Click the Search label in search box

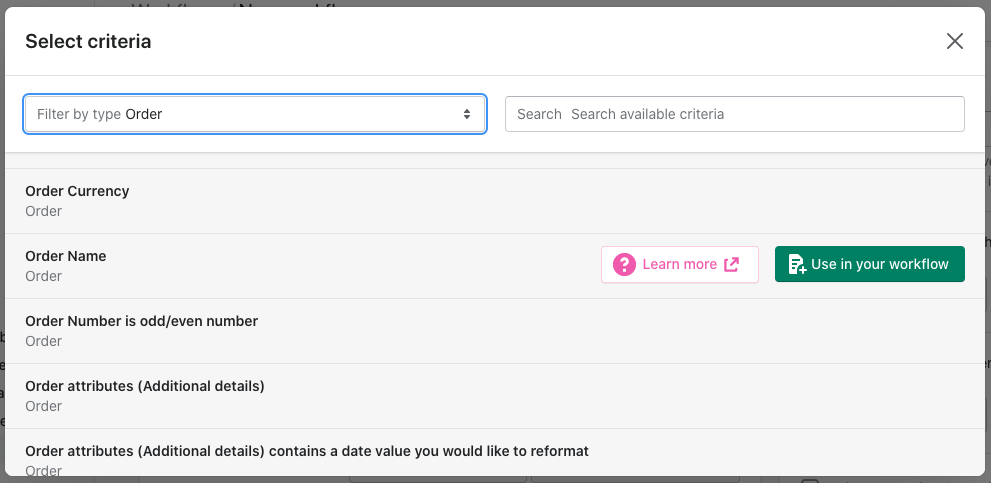pos(539,114)
